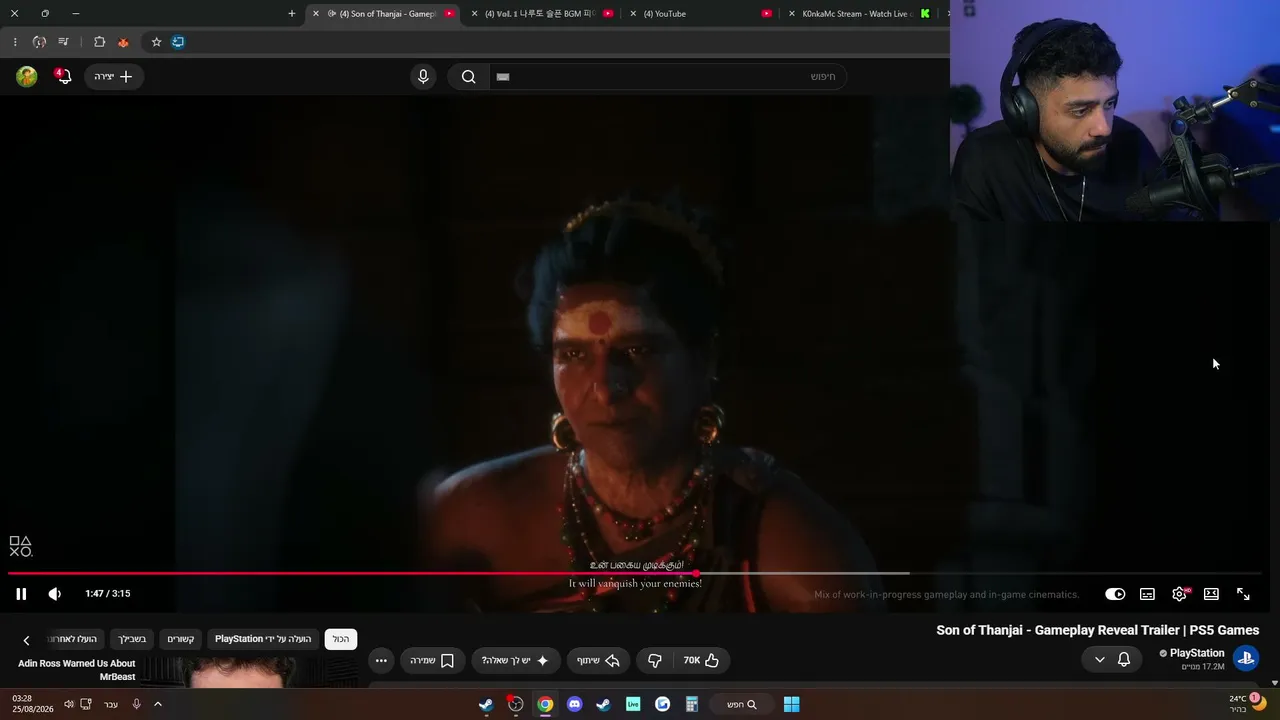Mute the video volume speaker icon
Image resolution: width=1280 pixels, height=720 pixels.
tap(55, 594)
